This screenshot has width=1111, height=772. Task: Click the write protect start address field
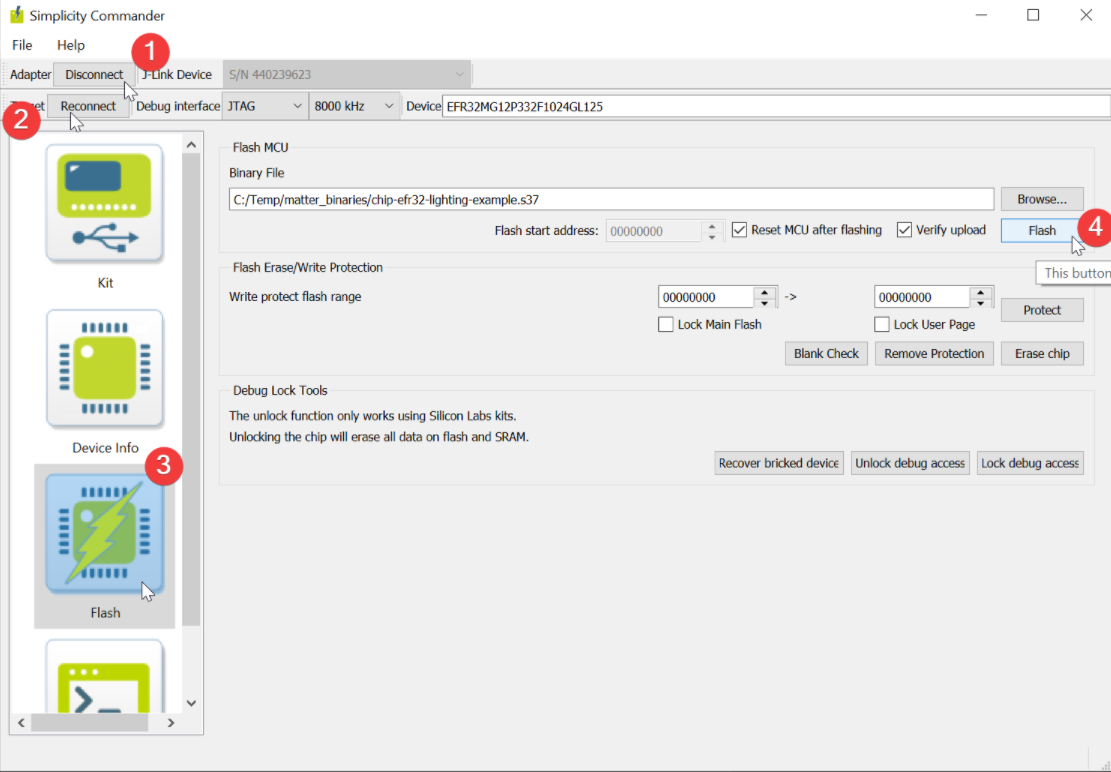(706, 297)
